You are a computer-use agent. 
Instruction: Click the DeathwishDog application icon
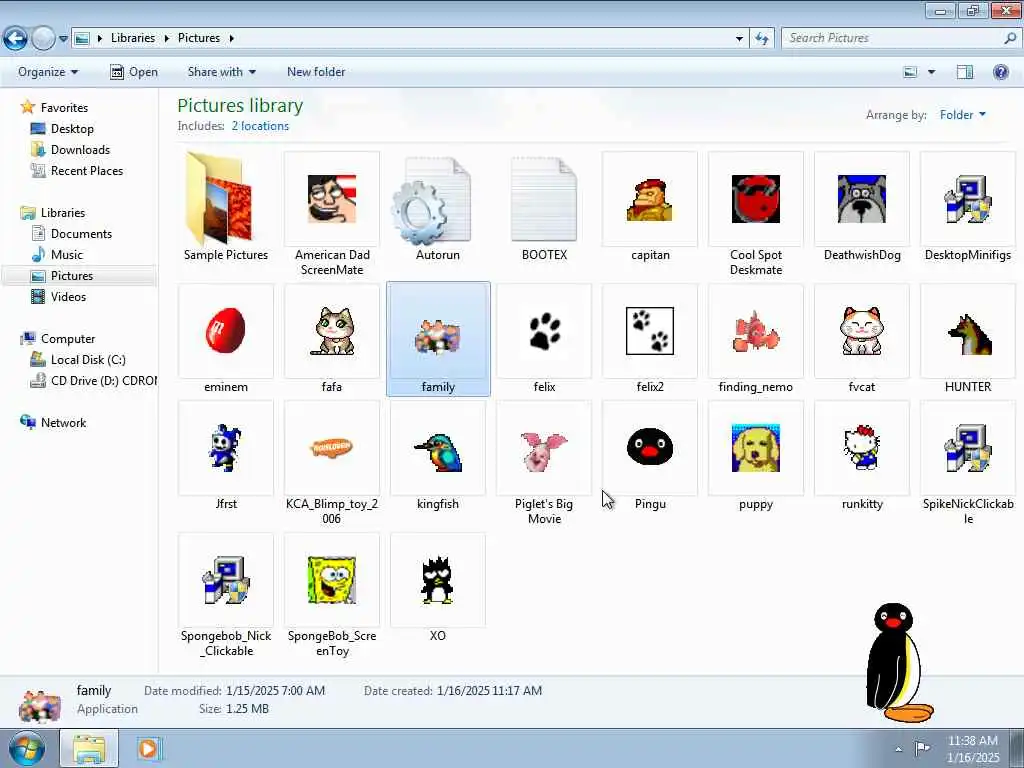(x=861, y=199)
